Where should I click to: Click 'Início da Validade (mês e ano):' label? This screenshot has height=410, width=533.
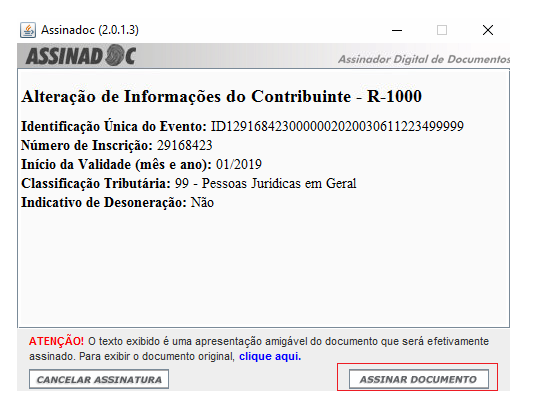[x=117, y=164]
